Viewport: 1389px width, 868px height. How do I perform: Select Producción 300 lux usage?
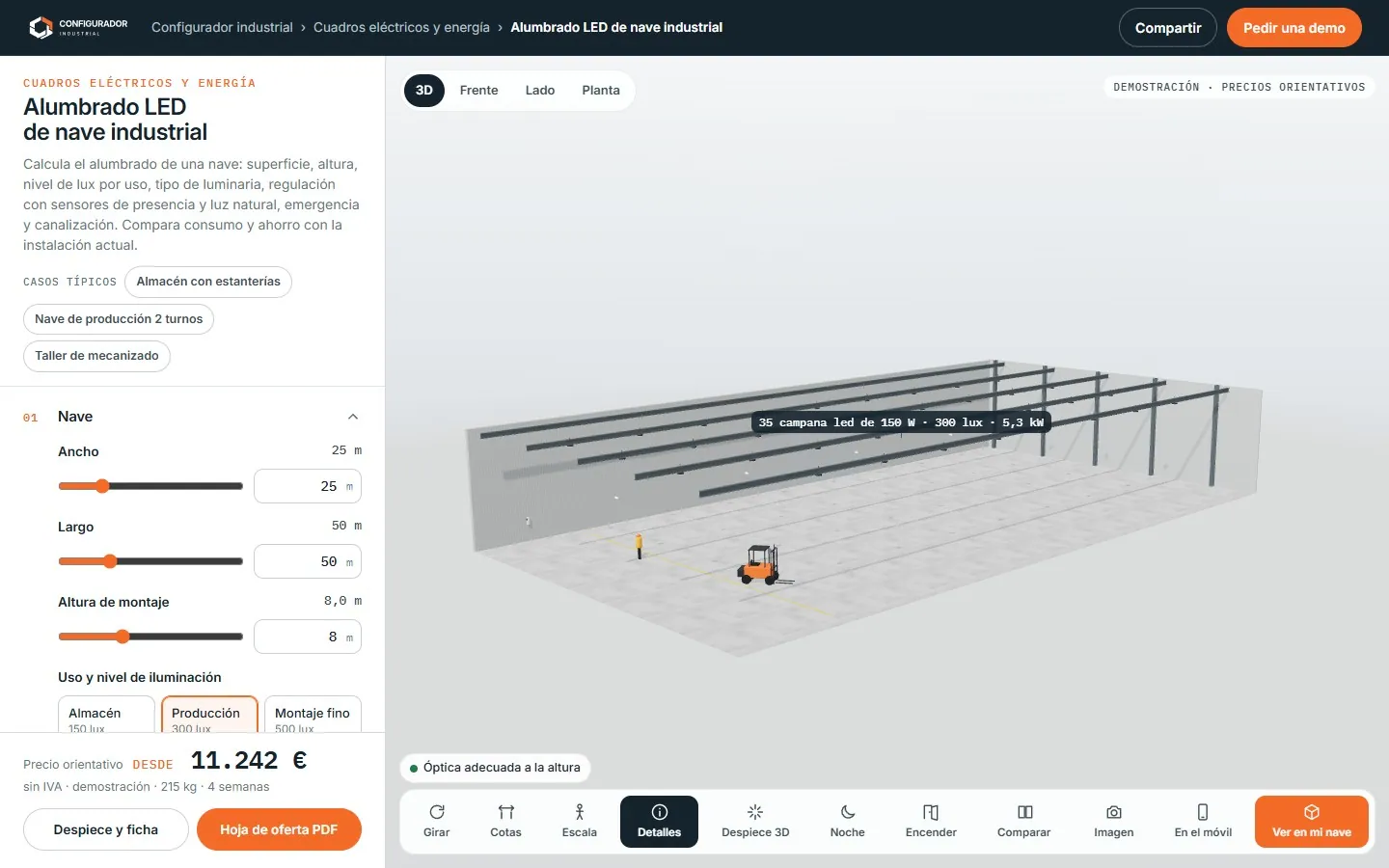[209, 715]
